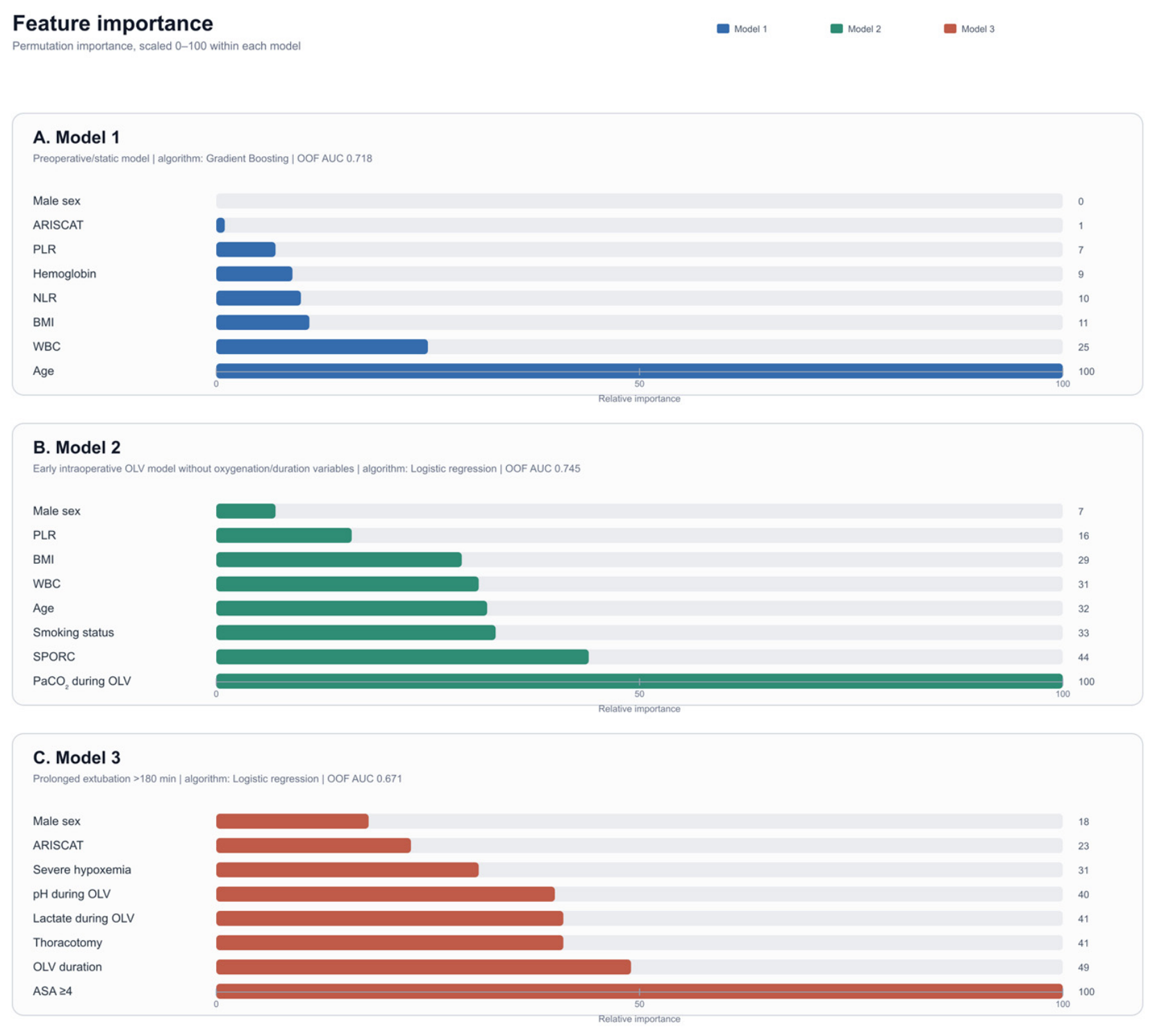
Task: Click the WBC bar in Model 1
Action: tap(322, 346)
